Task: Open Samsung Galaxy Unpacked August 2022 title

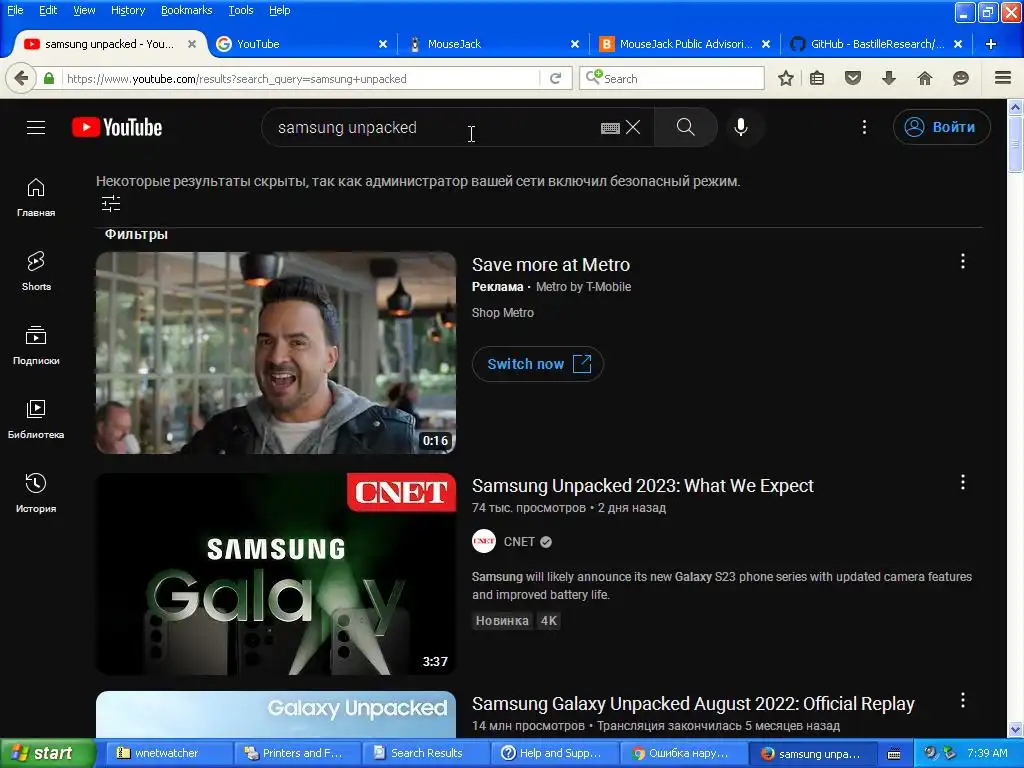Action: [x=693, y=704]
